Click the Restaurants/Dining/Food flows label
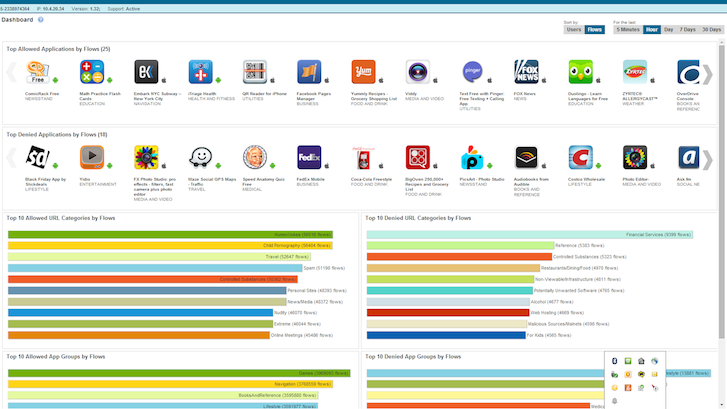Screen dimensions: 727x409 [x=579, y=268]
